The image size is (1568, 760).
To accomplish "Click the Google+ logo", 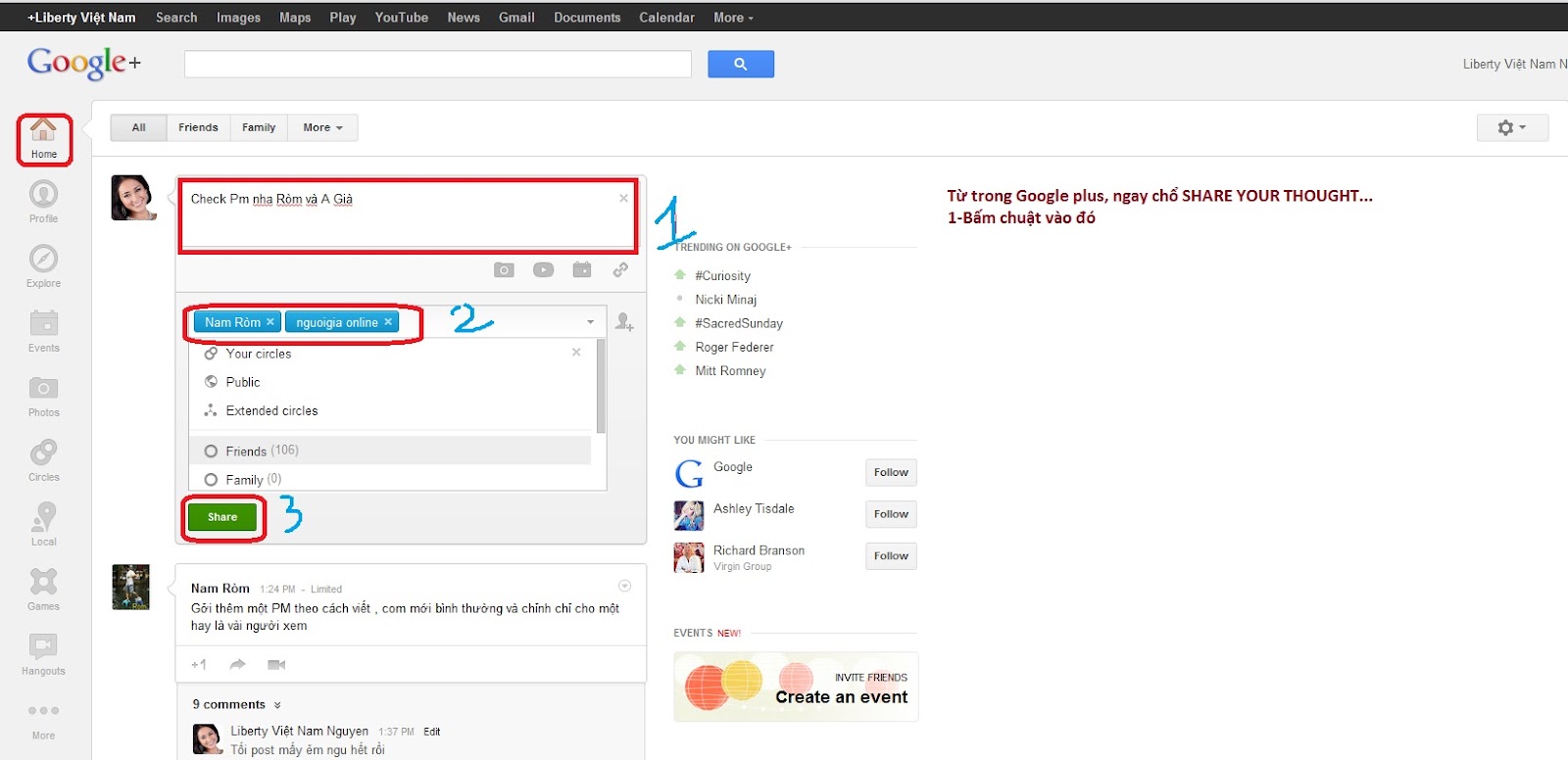I will click(x=84, y=63).
